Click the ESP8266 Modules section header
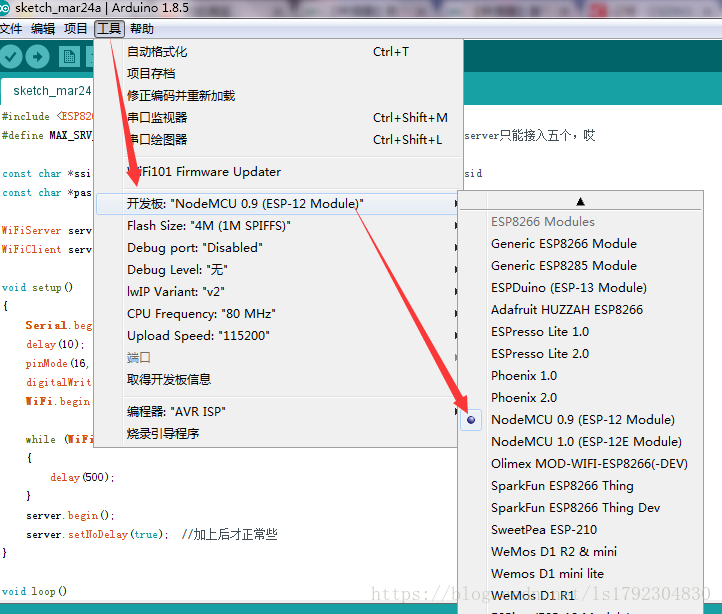 [542, 222]
